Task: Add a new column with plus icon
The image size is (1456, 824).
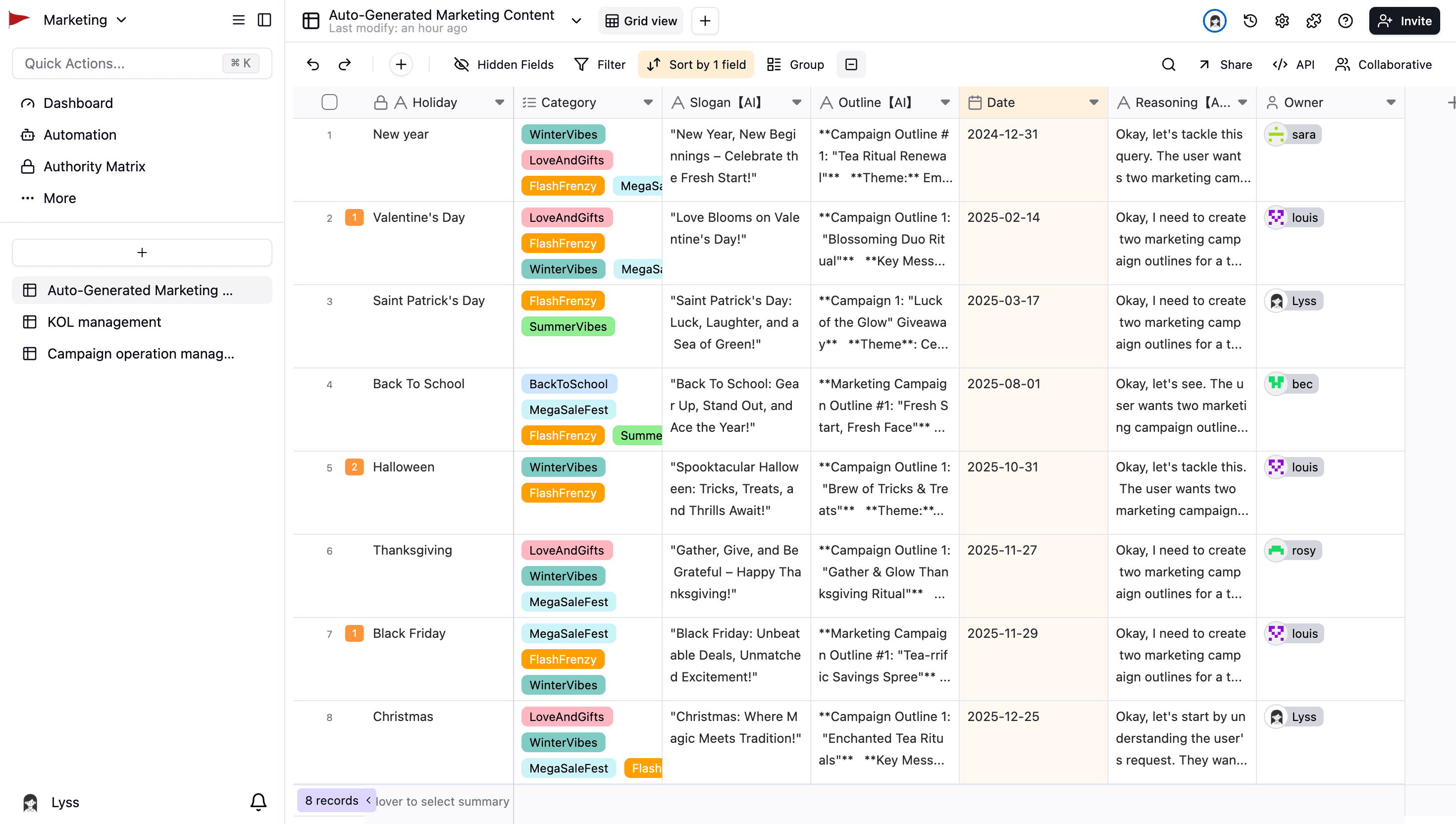Action: point(1451,103)
